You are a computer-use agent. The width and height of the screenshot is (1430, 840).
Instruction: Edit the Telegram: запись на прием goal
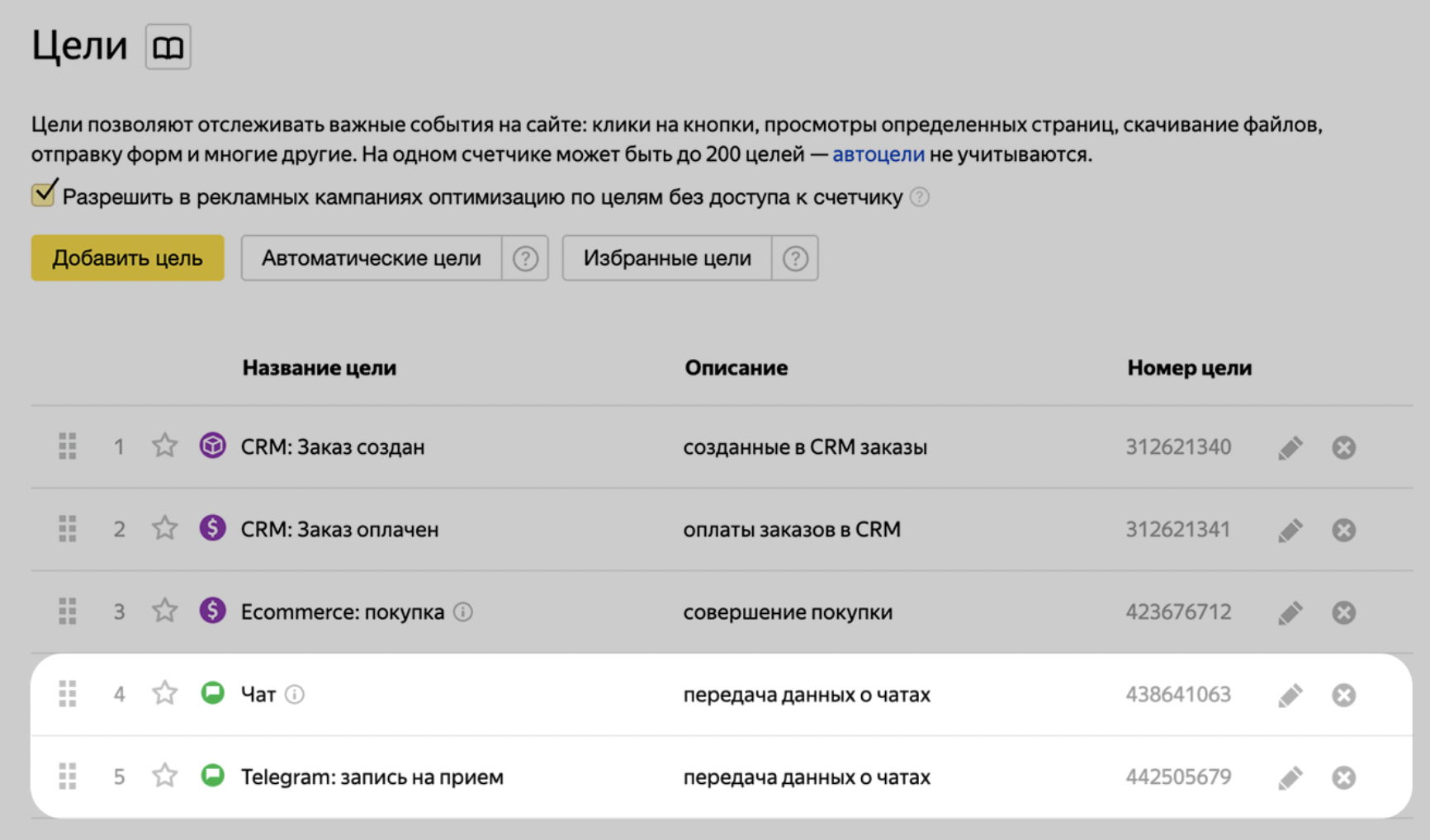click(x=1290, y=777)
